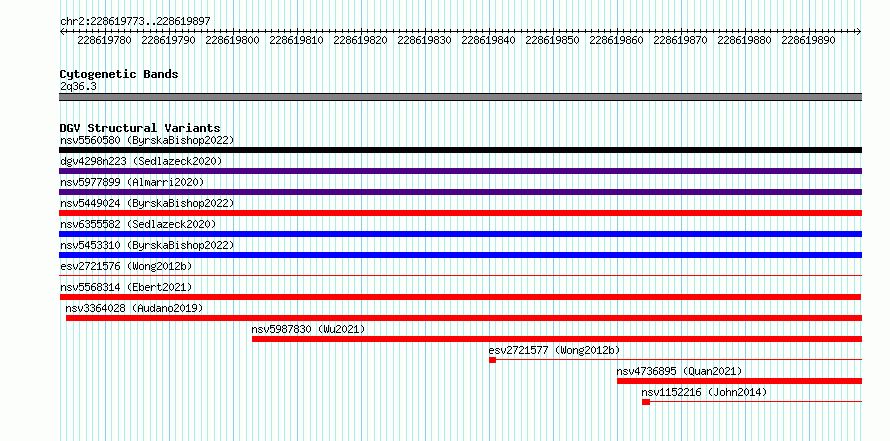This screenshot has width=890, height=441.
Task: Select the small red esv2721577 start block
Action: click(492, 360)
